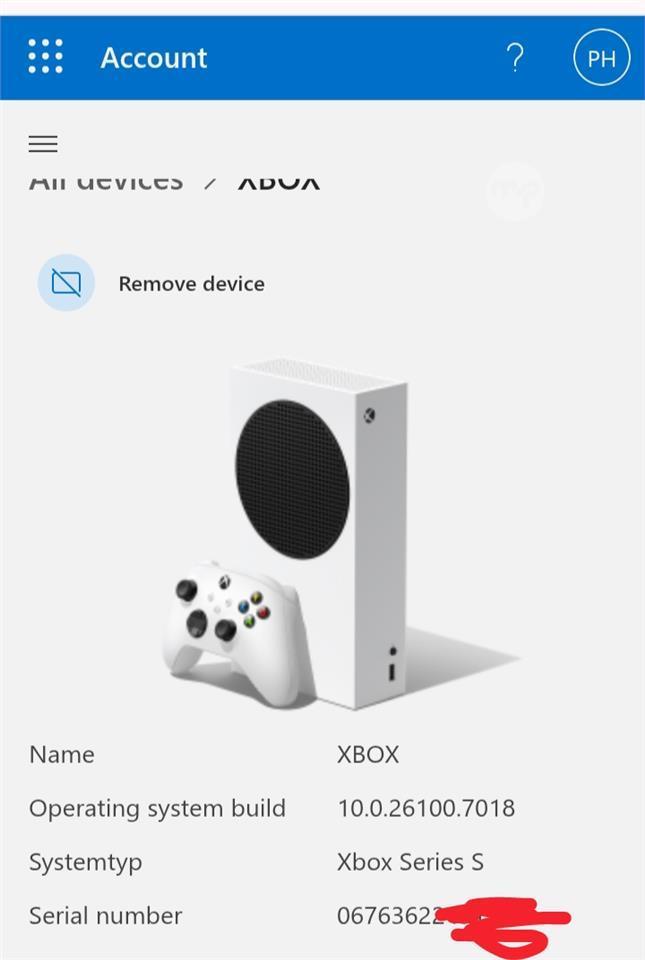Select the XBOX breadcrumb item
Image resolution: width=645 pixels, height=960 pixels.
(x=278, y=181)
